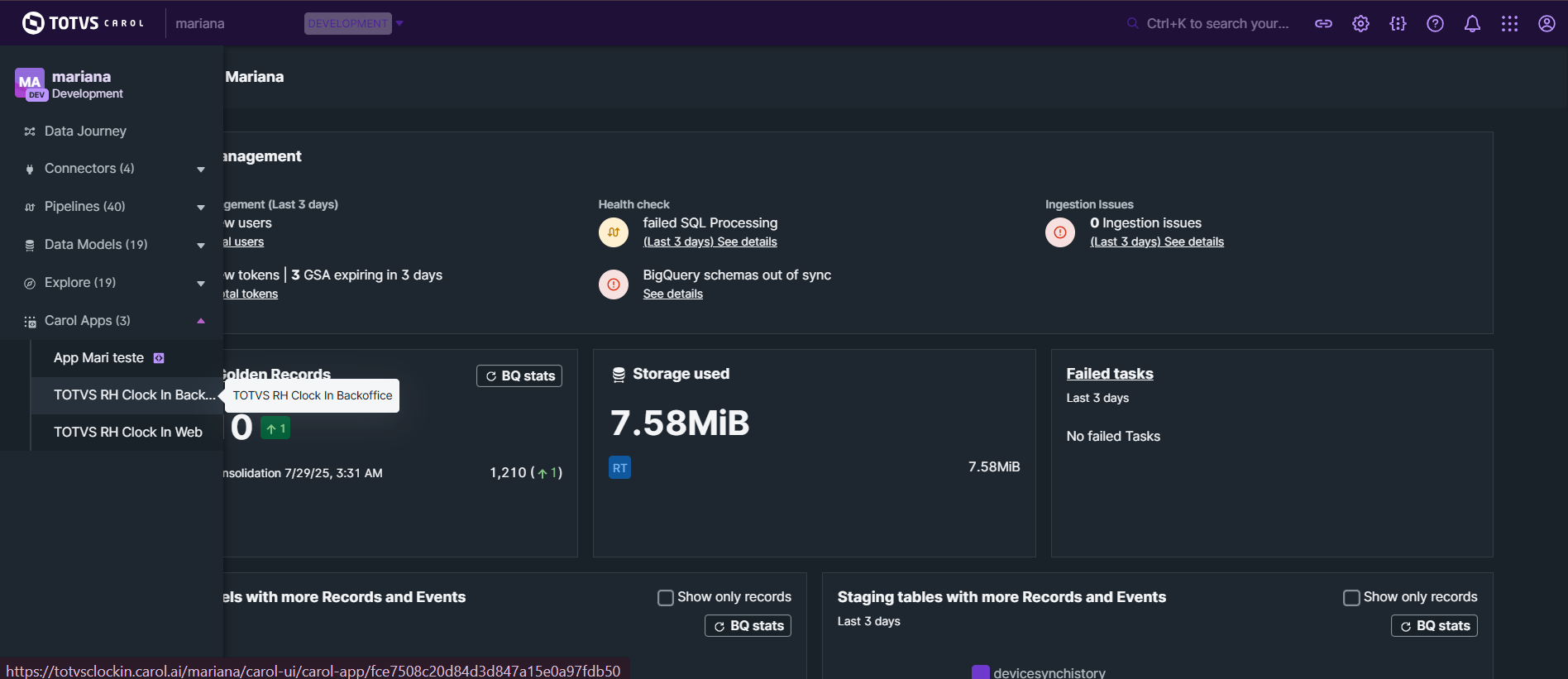The width and height of the screenshot is (1568, 679).
Task: Click the curly braces API icon
Action: pos(1398,24)
